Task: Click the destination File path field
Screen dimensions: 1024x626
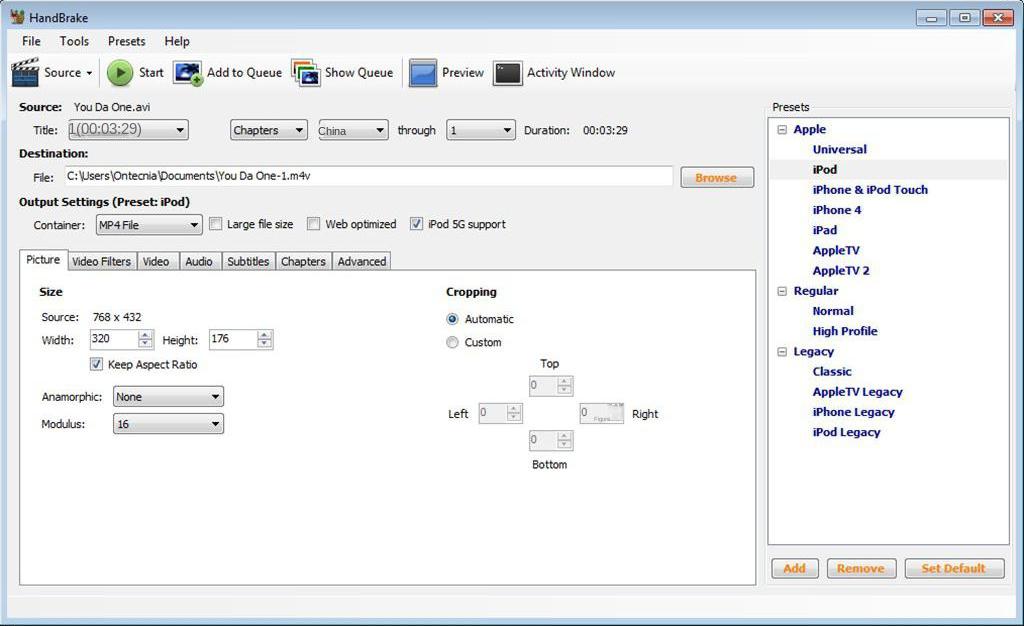Action: click(x=368, y=176)
